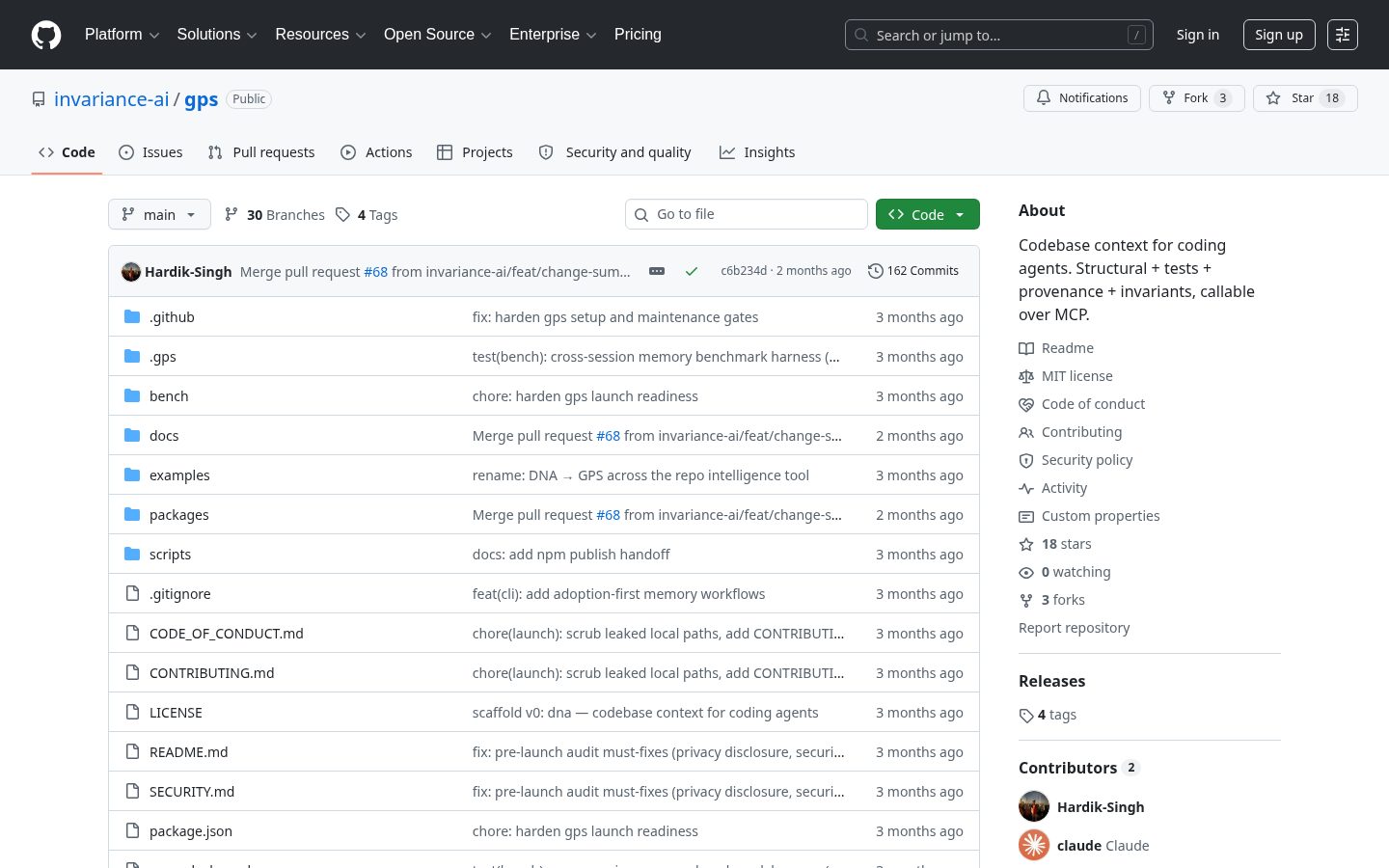The height and width of the screenshot is (868, 1389).
Task: Click the shield icon beside Security policy
Action: (x=1026, y=460)
